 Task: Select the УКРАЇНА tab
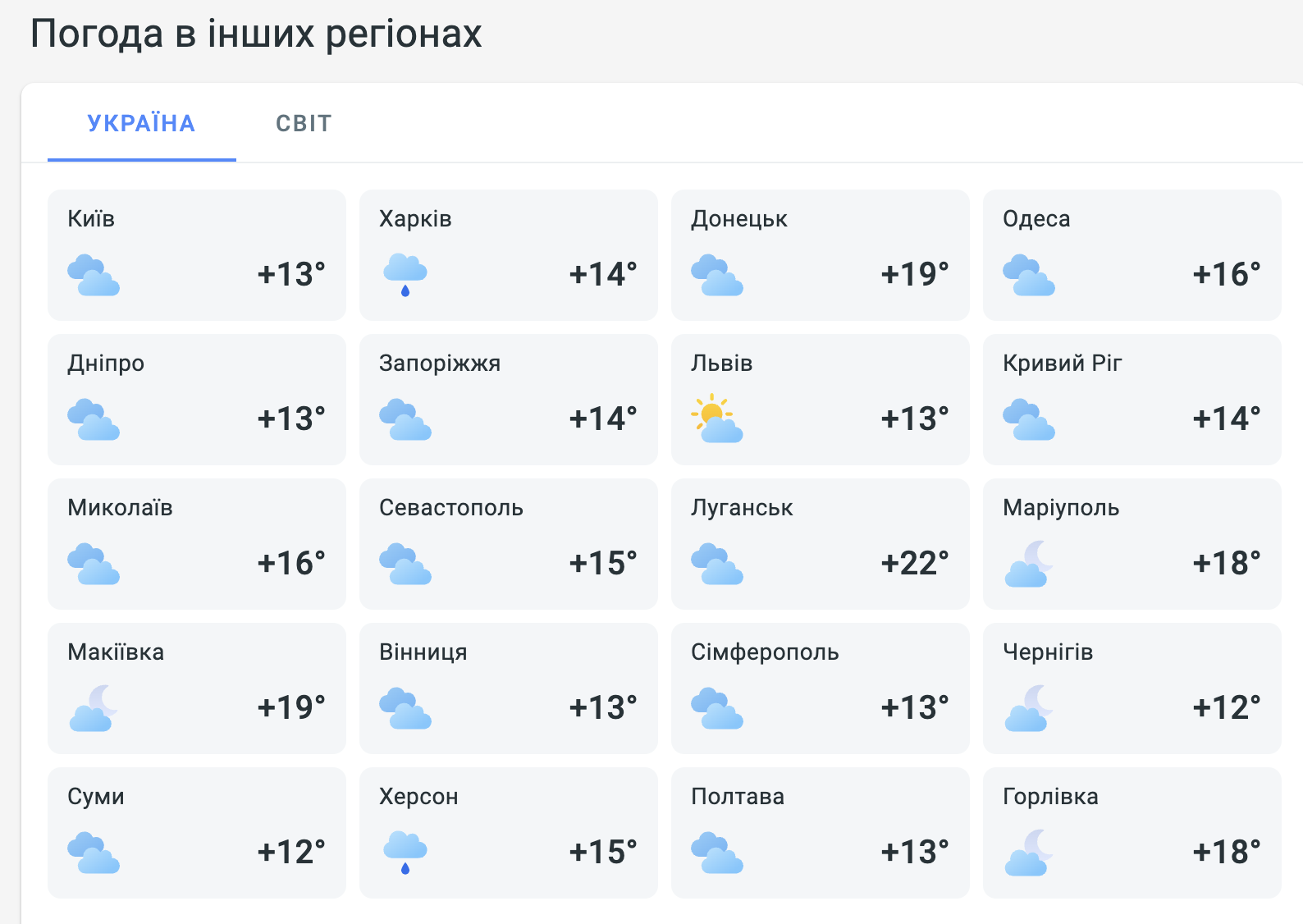pos(142,123)
